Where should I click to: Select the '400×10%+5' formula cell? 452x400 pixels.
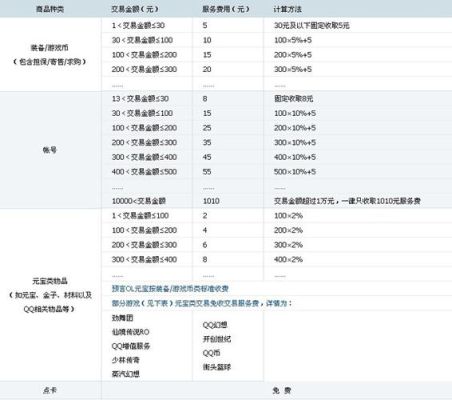(295, 157)
